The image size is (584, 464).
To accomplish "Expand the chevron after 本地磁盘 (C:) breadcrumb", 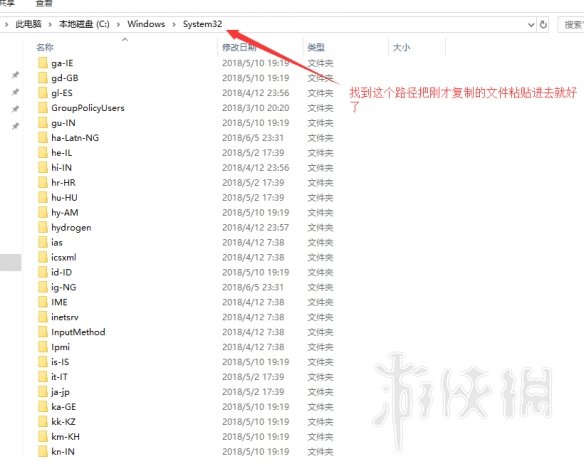I will pos(118,25).
